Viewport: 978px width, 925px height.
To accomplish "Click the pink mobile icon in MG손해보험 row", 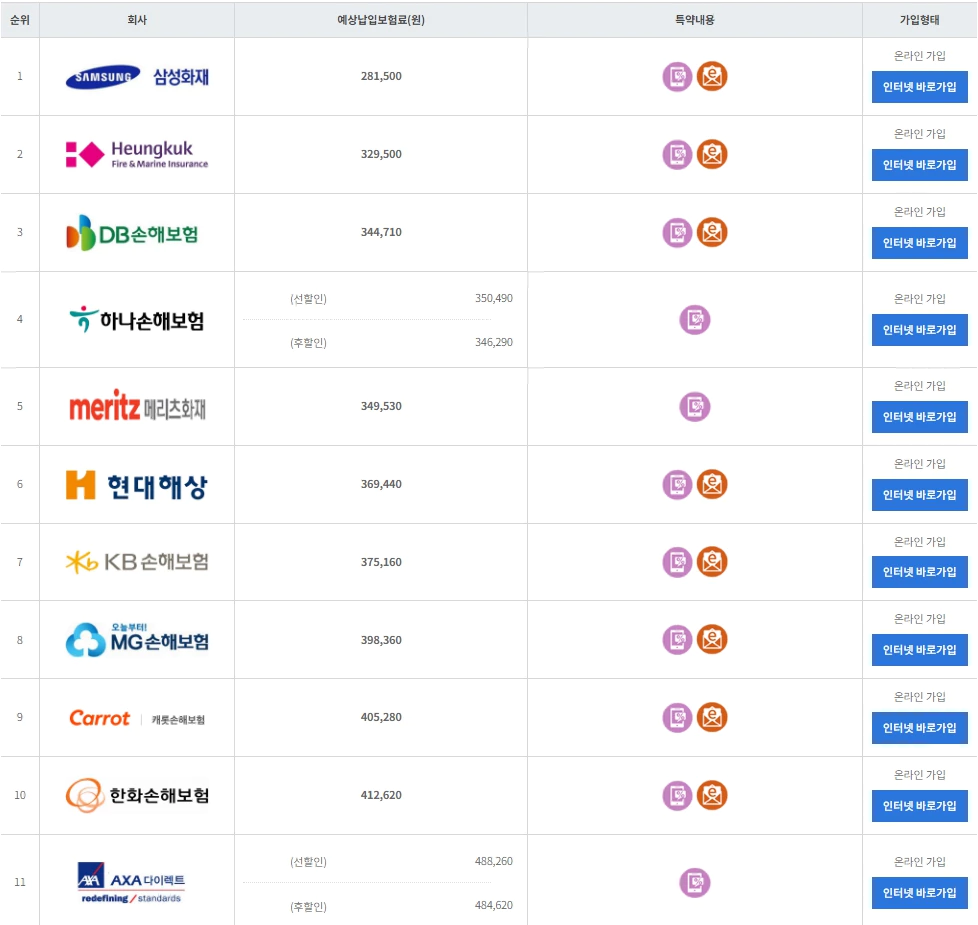I will [677, 640].
